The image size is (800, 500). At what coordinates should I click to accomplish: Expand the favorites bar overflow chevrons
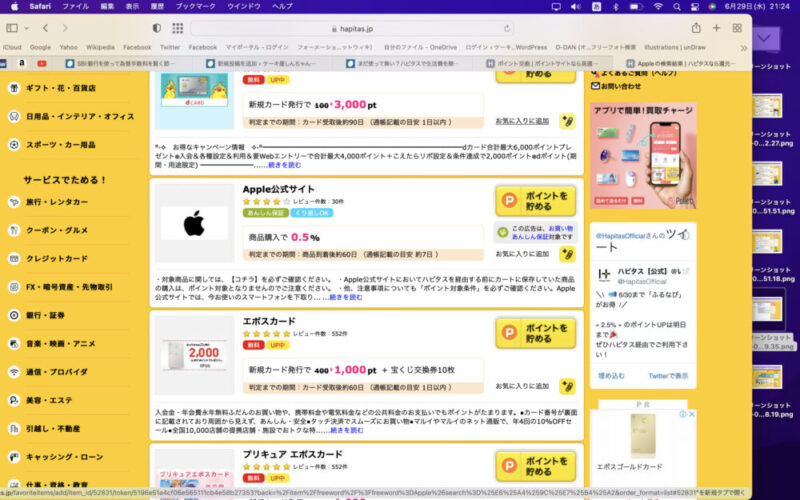(743, 47)
